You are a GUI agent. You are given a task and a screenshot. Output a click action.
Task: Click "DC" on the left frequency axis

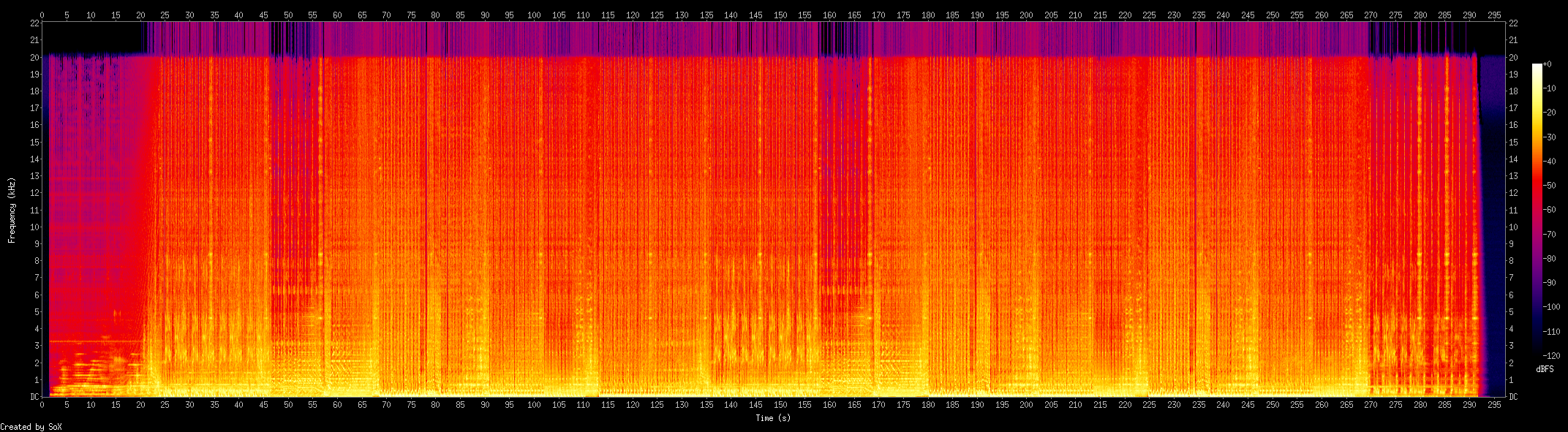pos(34,397)
